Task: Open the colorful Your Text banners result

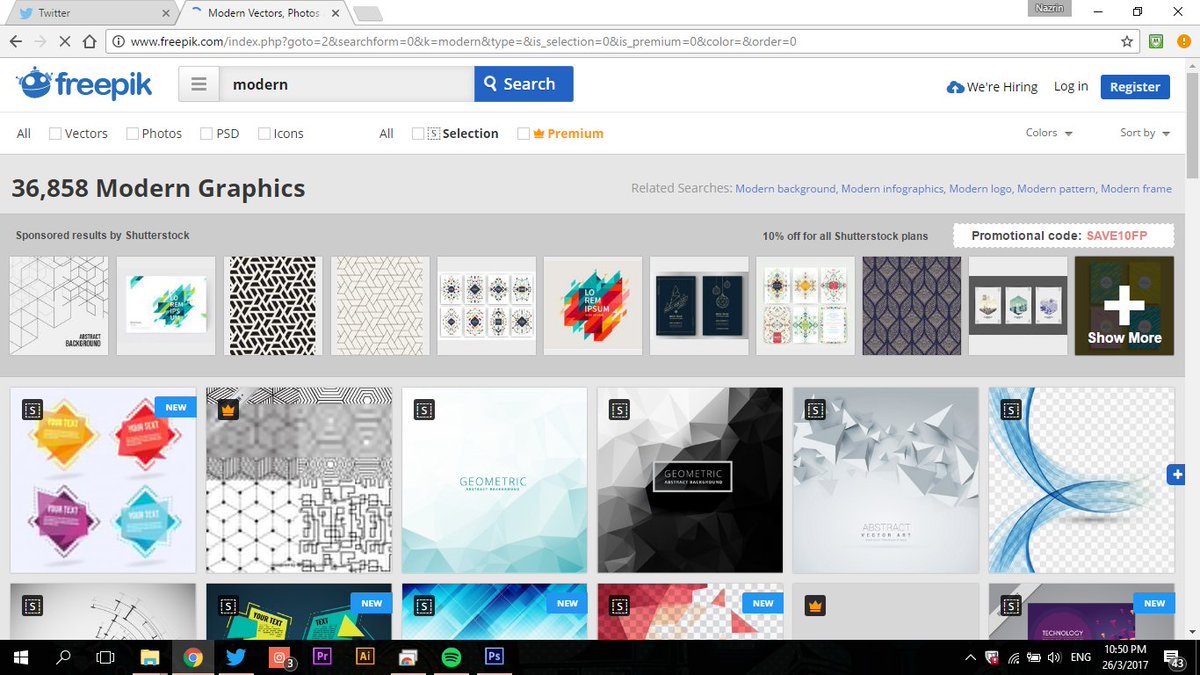Action: pyautogui.click(x=103, y=480)
